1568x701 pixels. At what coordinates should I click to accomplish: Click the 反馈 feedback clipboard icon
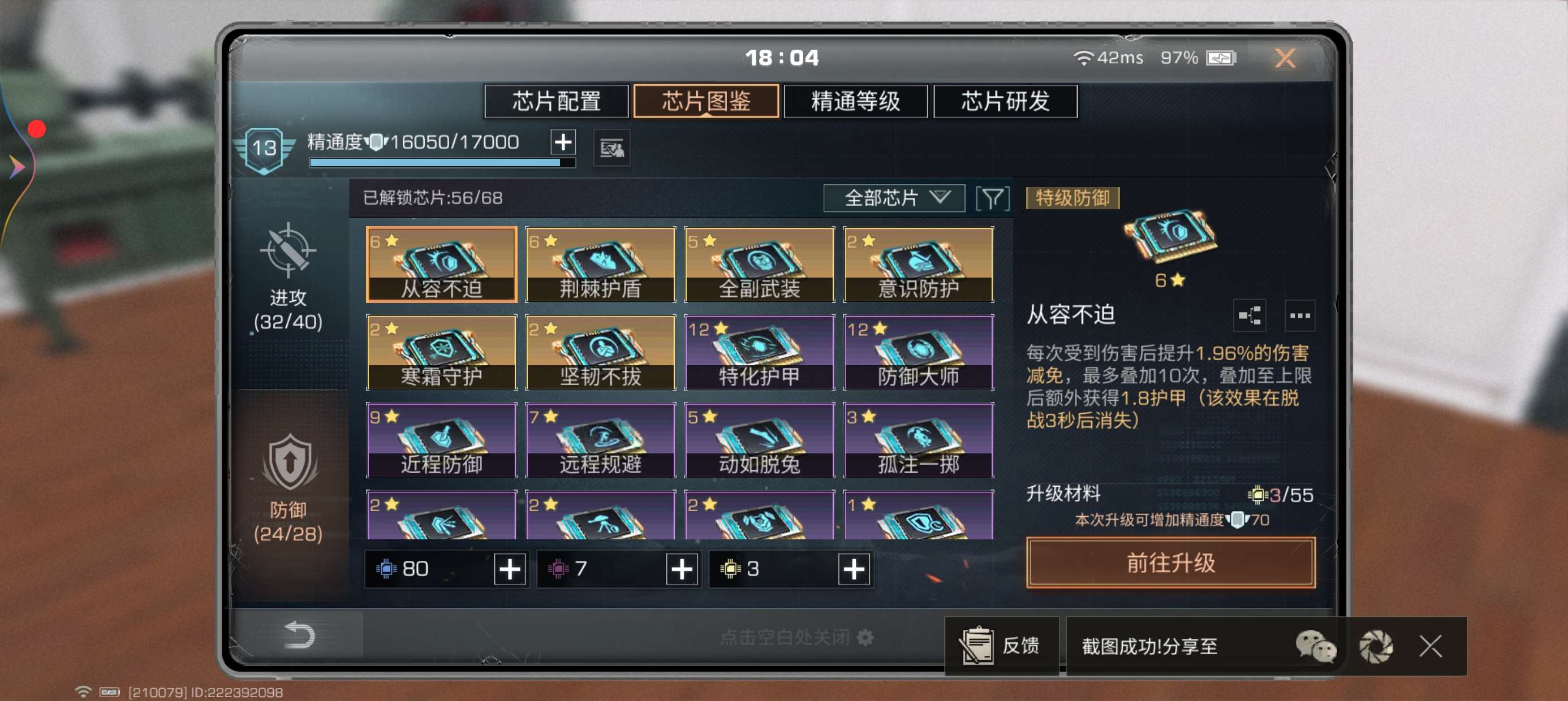977,645
